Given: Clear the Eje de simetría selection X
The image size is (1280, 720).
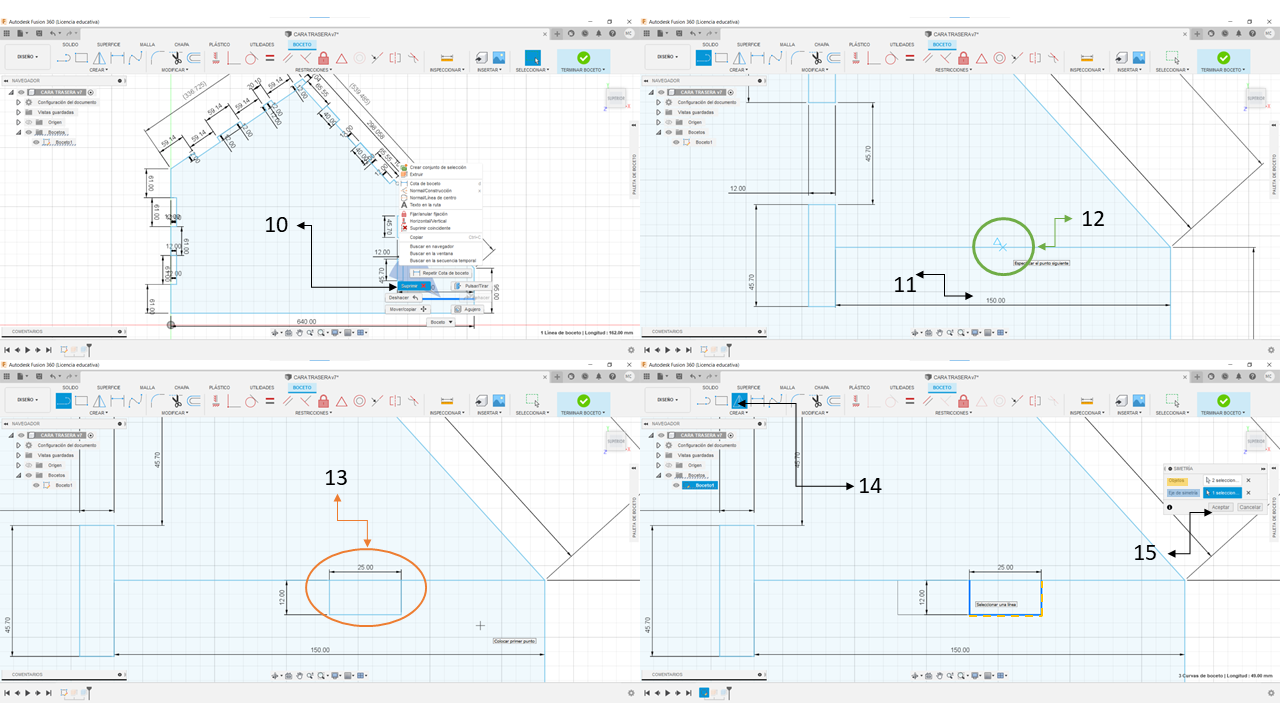Looking at the screenshot, I should click(1248, 493).
